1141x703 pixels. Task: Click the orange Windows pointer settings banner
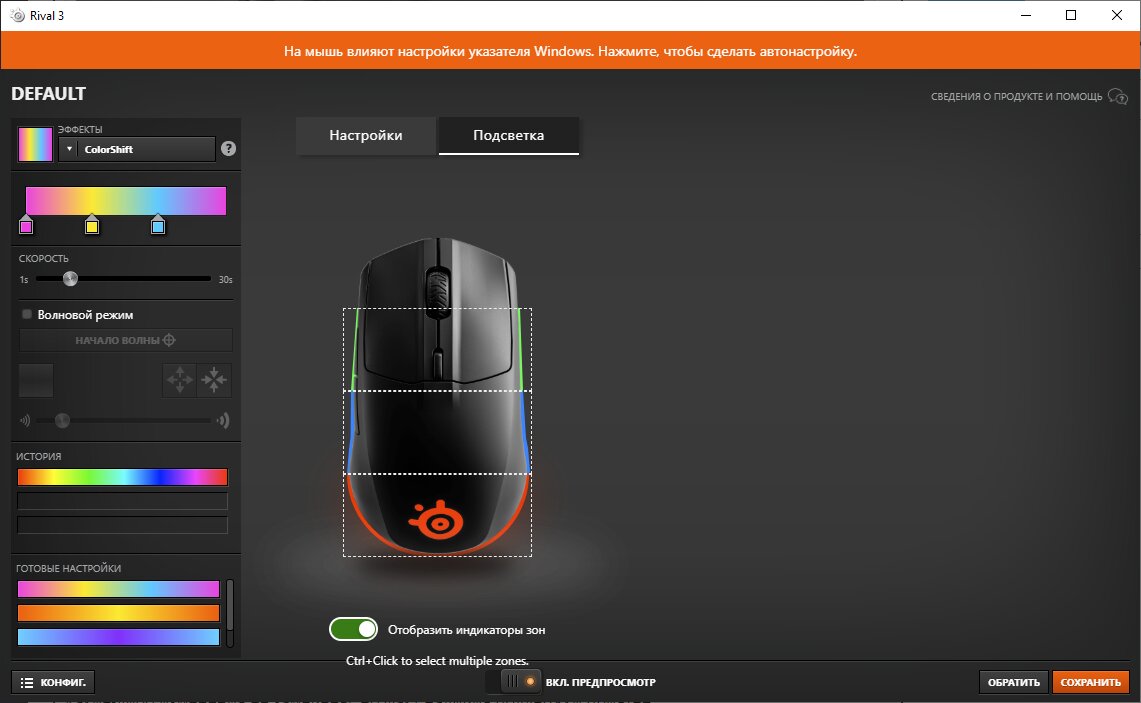pyautogui.click(x=570, y=51)
